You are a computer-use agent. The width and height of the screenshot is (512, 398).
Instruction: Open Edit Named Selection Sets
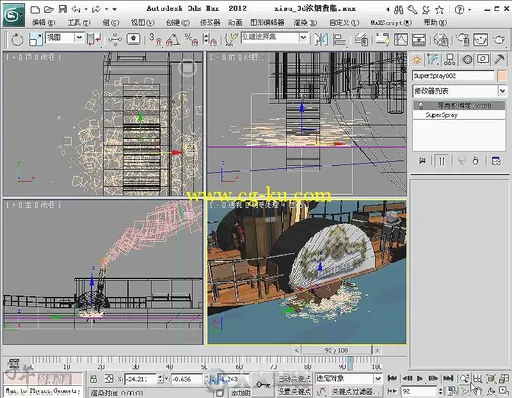[x=231, y=39]
